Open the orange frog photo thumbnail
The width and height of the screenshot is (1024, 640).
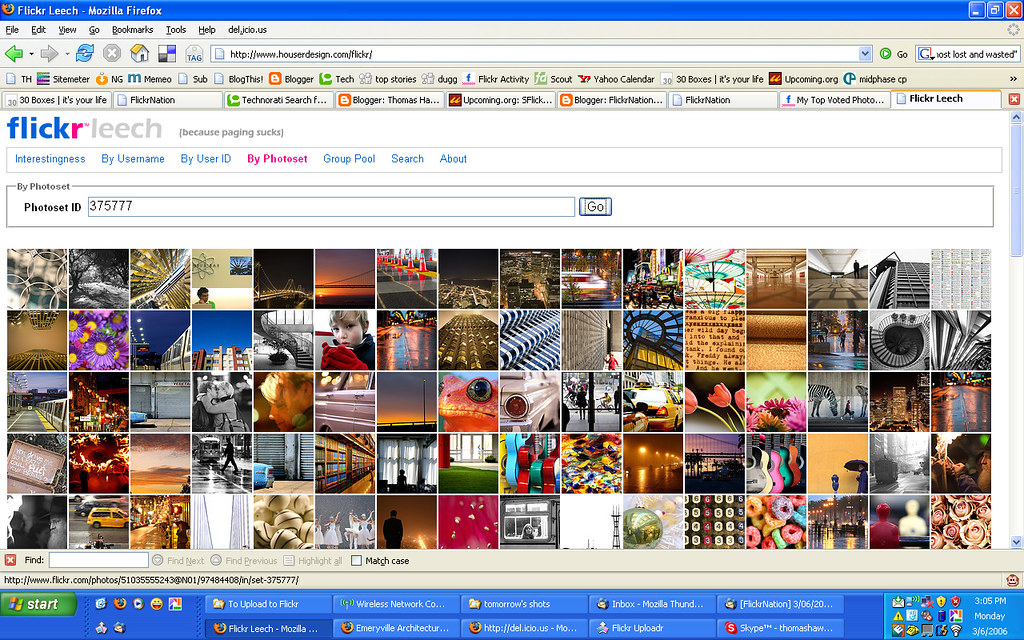pos(468,402)
